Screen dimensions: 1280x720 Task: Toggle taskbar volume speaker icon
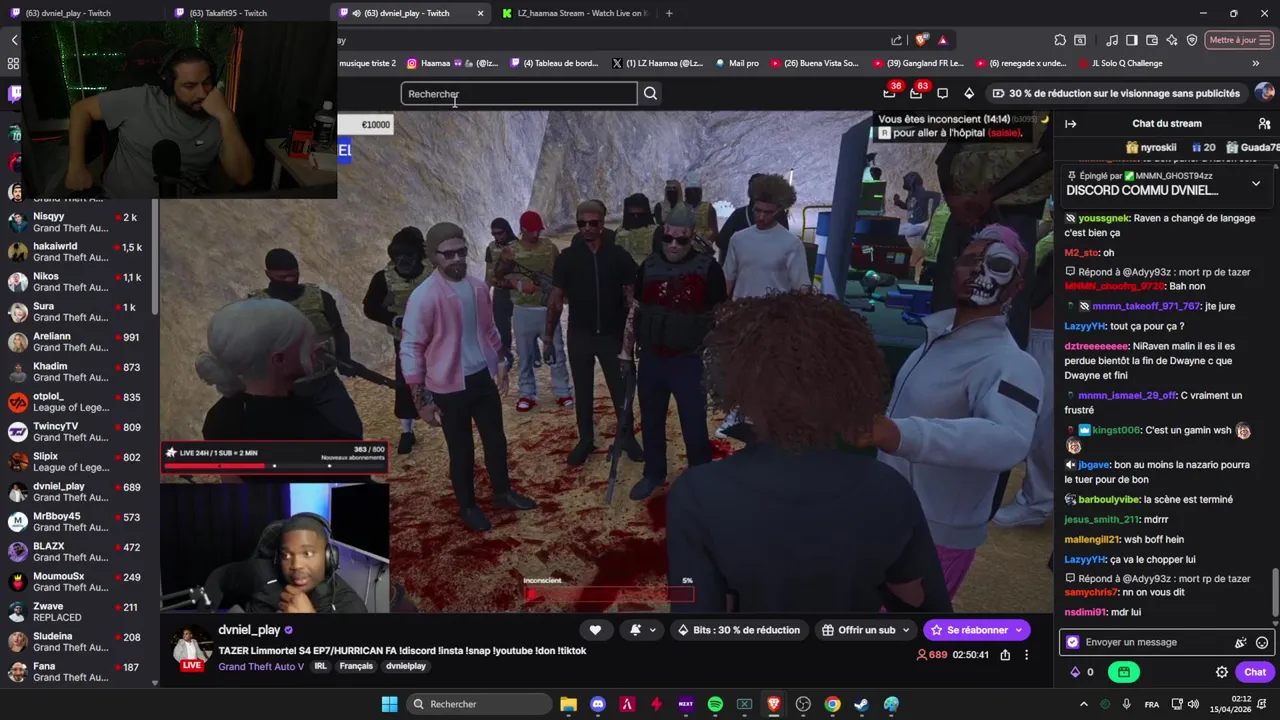click(1193, 704)
